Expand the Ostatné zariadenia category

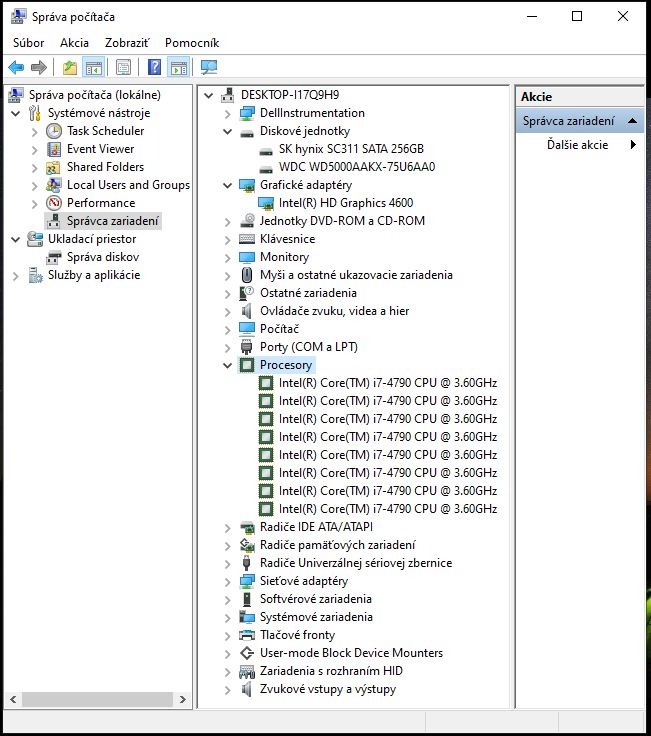click(x=228, y=294)
